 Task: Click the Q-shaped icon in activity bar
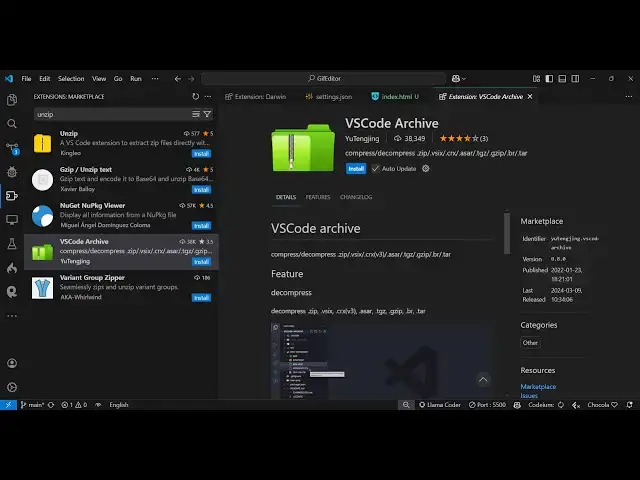12,292
